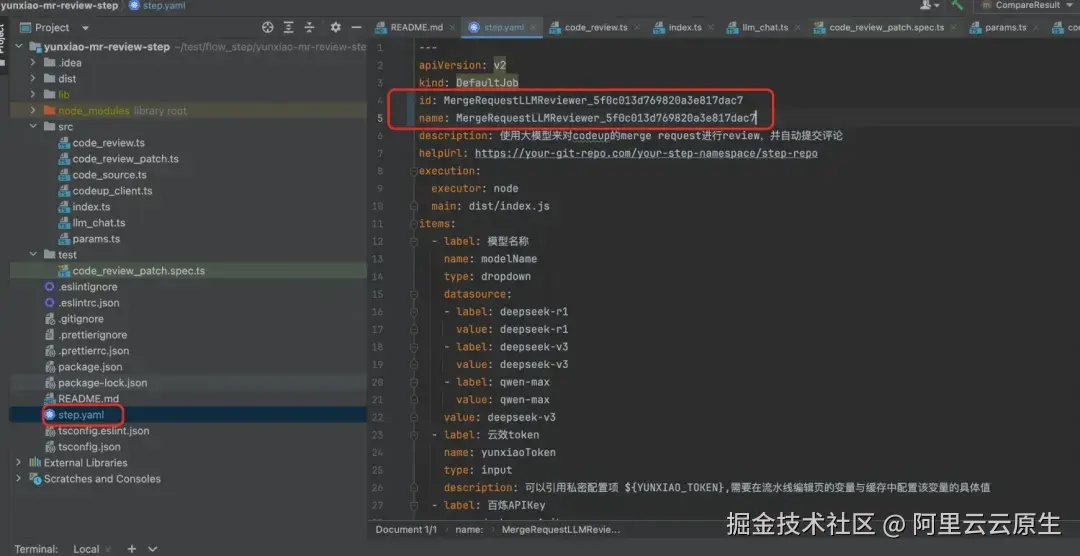The width and height of the screenshot is (1080, 556).
Task: Close the code_review_patch.spec.ts editor tab
Action: [x=954, y=28]
